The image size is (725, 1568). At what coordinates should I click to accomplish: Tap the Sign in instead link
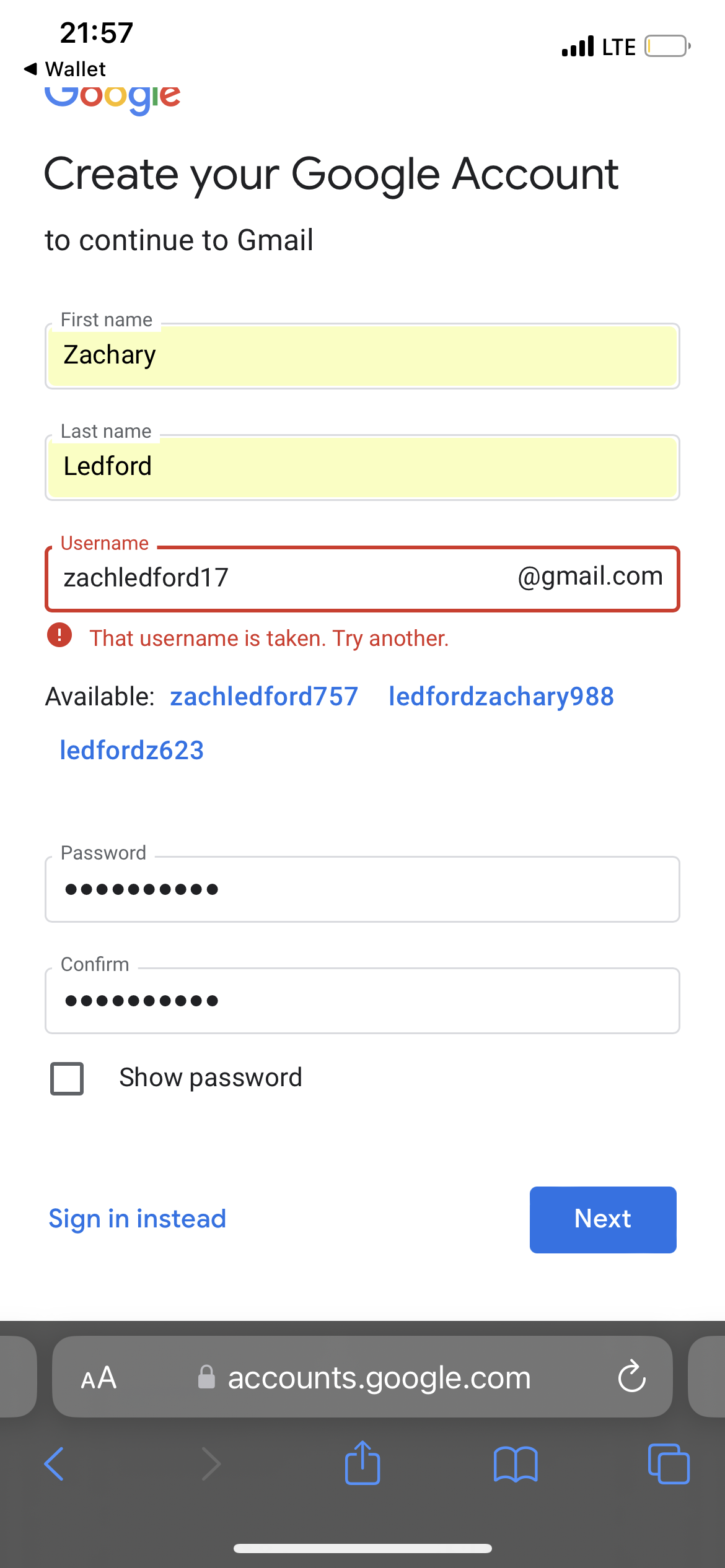138,1219
